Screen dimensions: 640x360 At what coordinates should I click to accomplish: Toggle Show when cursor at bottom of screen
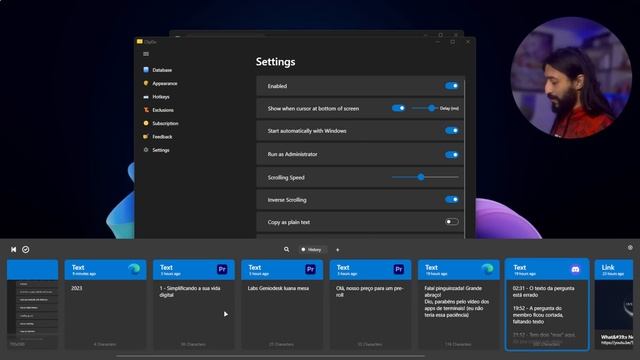tap(398, 108)
